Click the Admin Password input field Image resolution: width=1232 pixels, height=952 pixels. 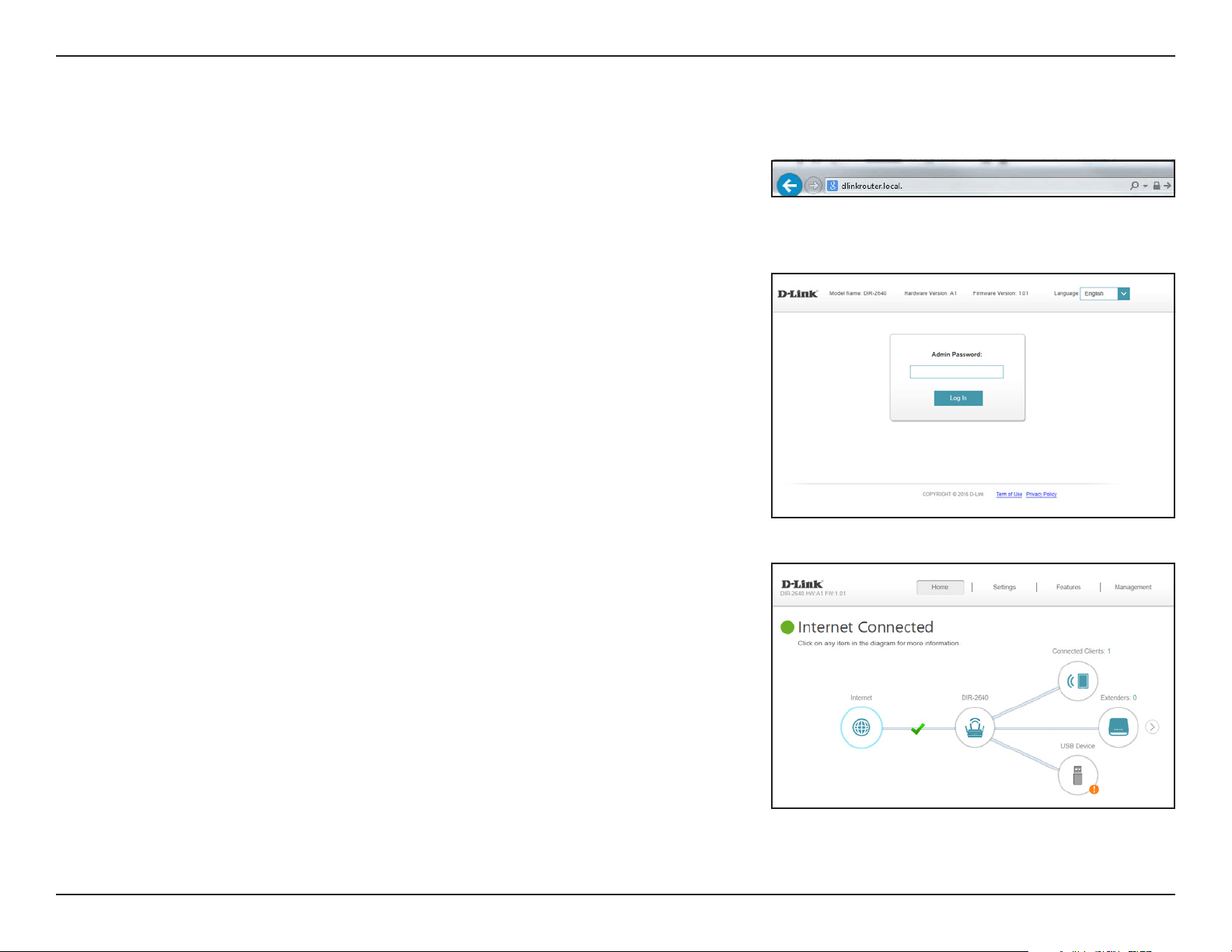pyautogui.click(x=957, y=372)
